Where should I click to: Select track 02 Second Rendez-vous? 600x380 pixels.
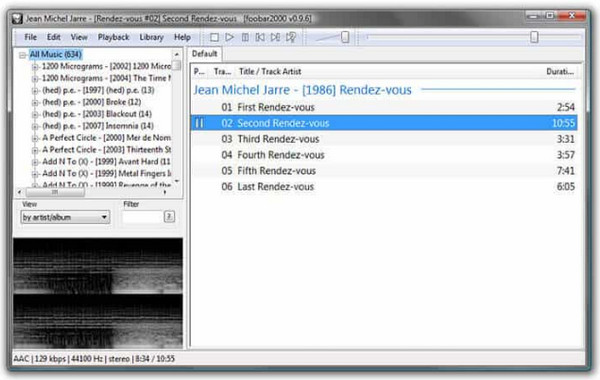(x=384, y=123)
